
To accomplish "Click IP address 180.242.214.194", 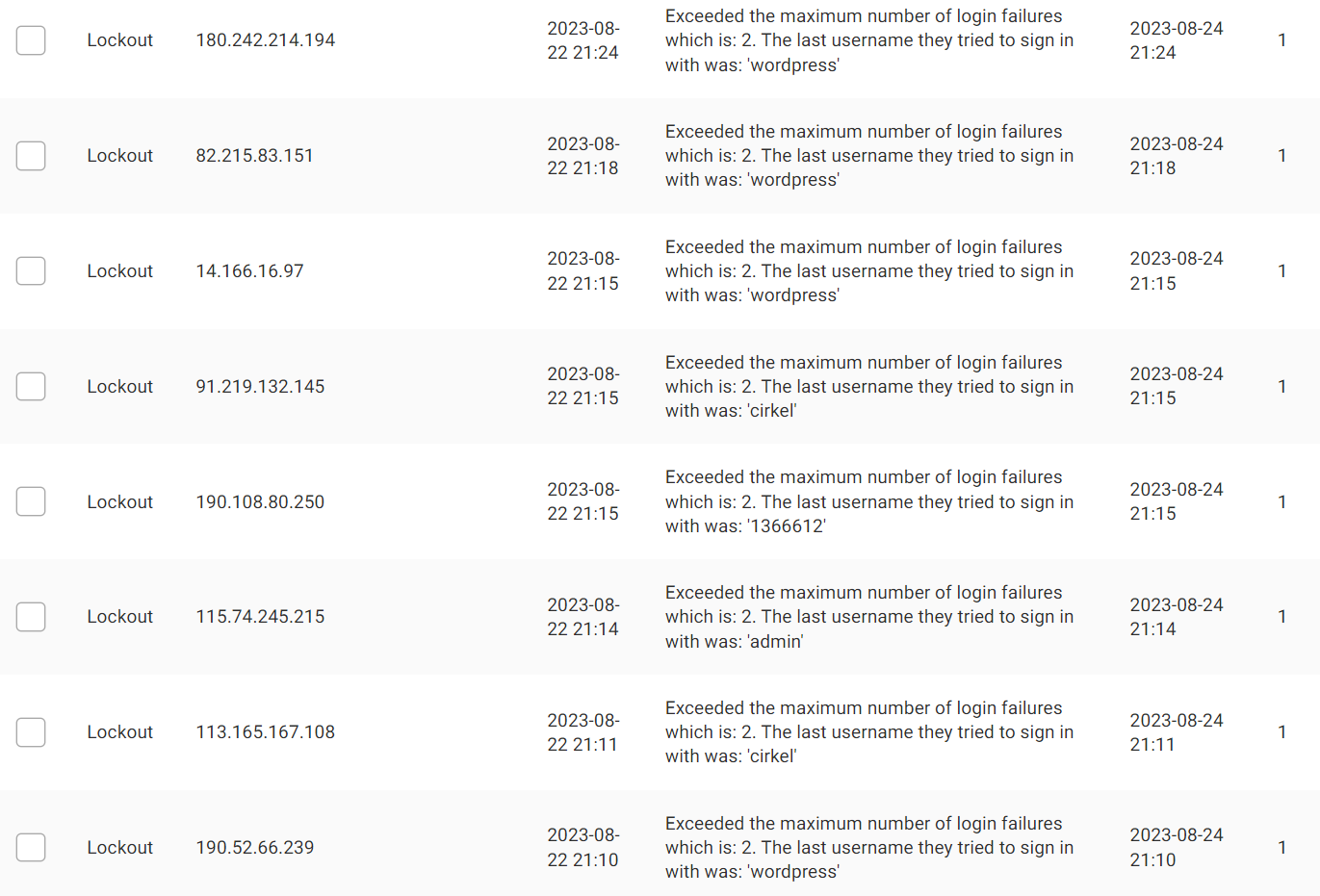I will point(266,40).
